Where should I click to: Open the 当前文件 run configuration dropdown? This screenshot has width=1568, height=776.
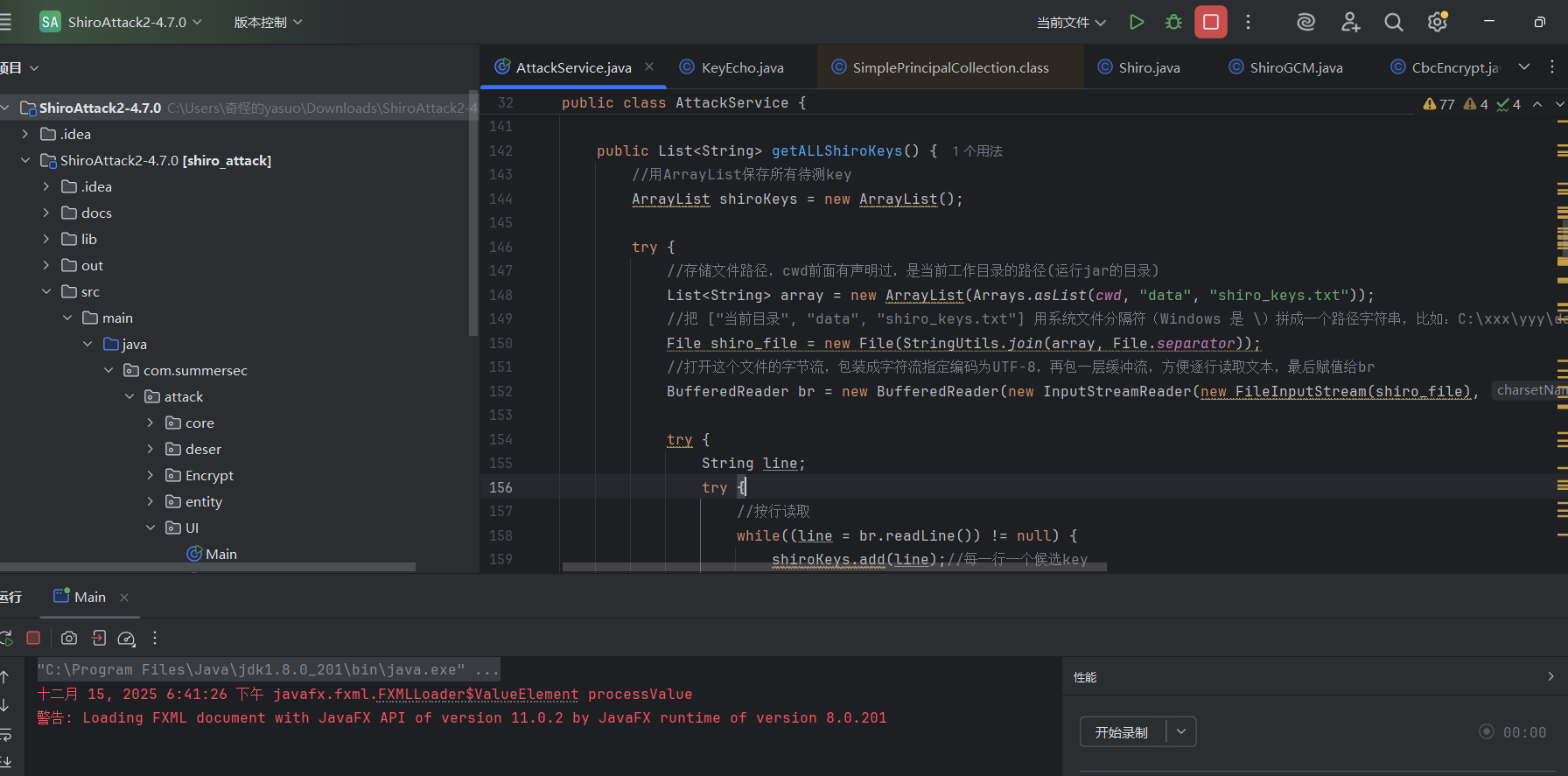click(1071, 23)
